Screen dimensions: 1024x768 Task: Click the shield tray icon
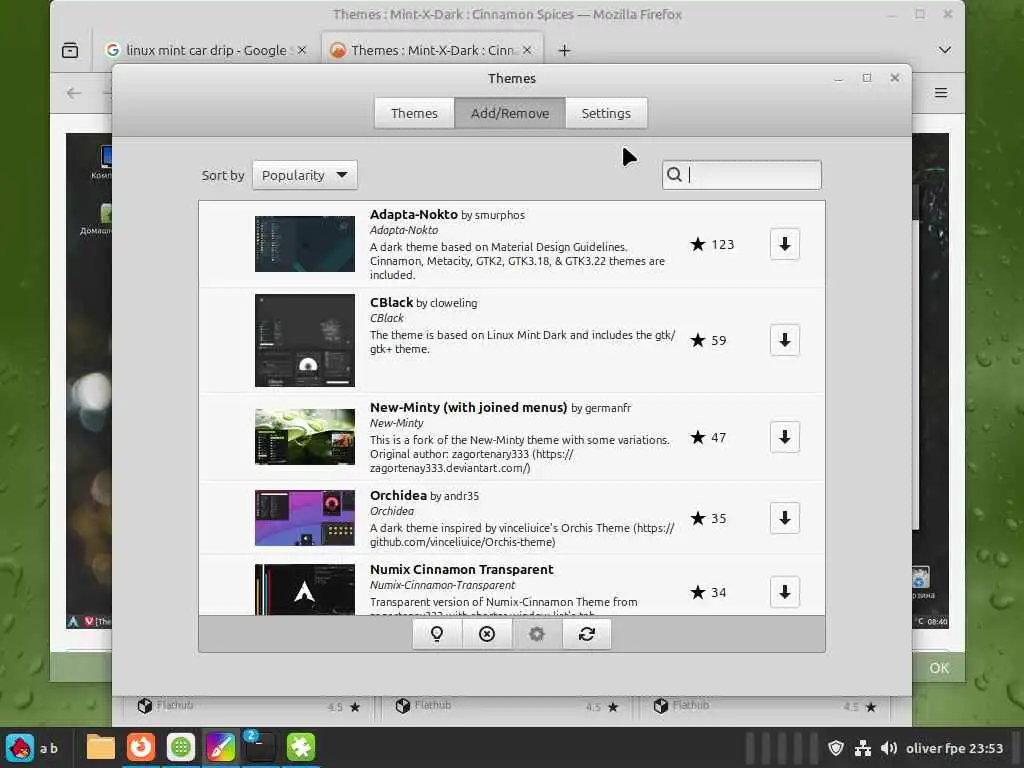pos(835,748)
